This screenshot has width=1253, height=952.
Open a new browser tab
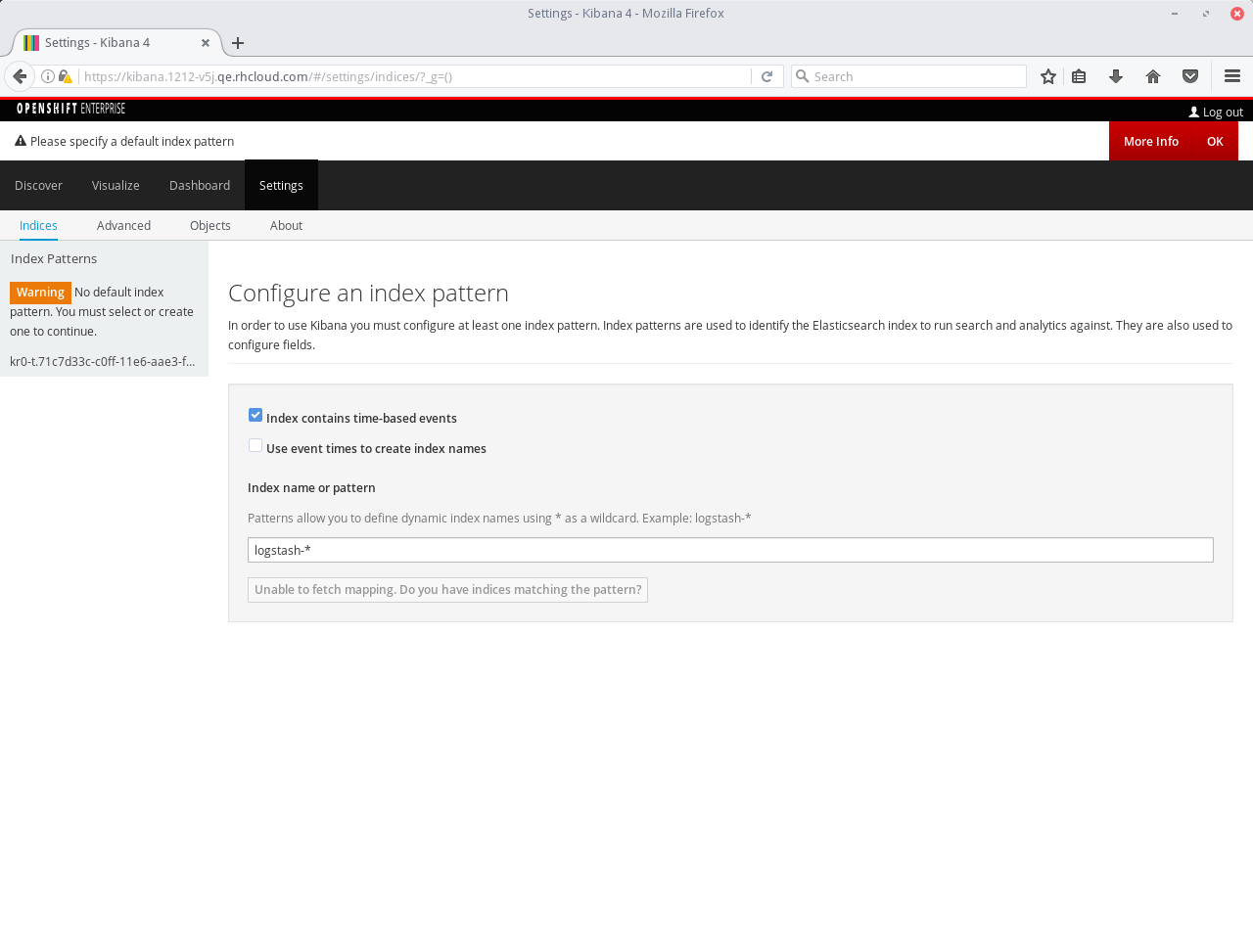[x=238, y=43]
